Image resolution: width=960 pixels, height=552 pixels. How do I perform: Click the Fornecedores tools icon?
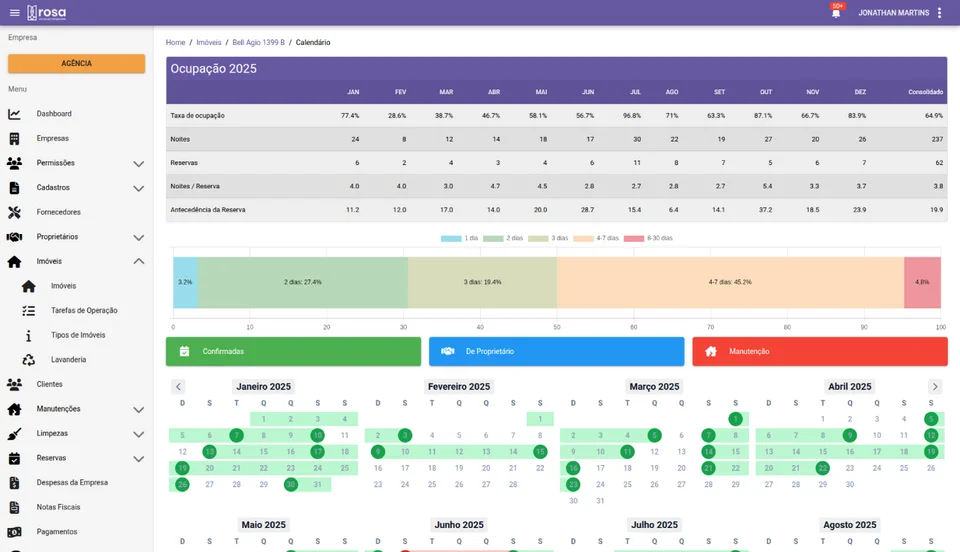[x=15, y=212]
